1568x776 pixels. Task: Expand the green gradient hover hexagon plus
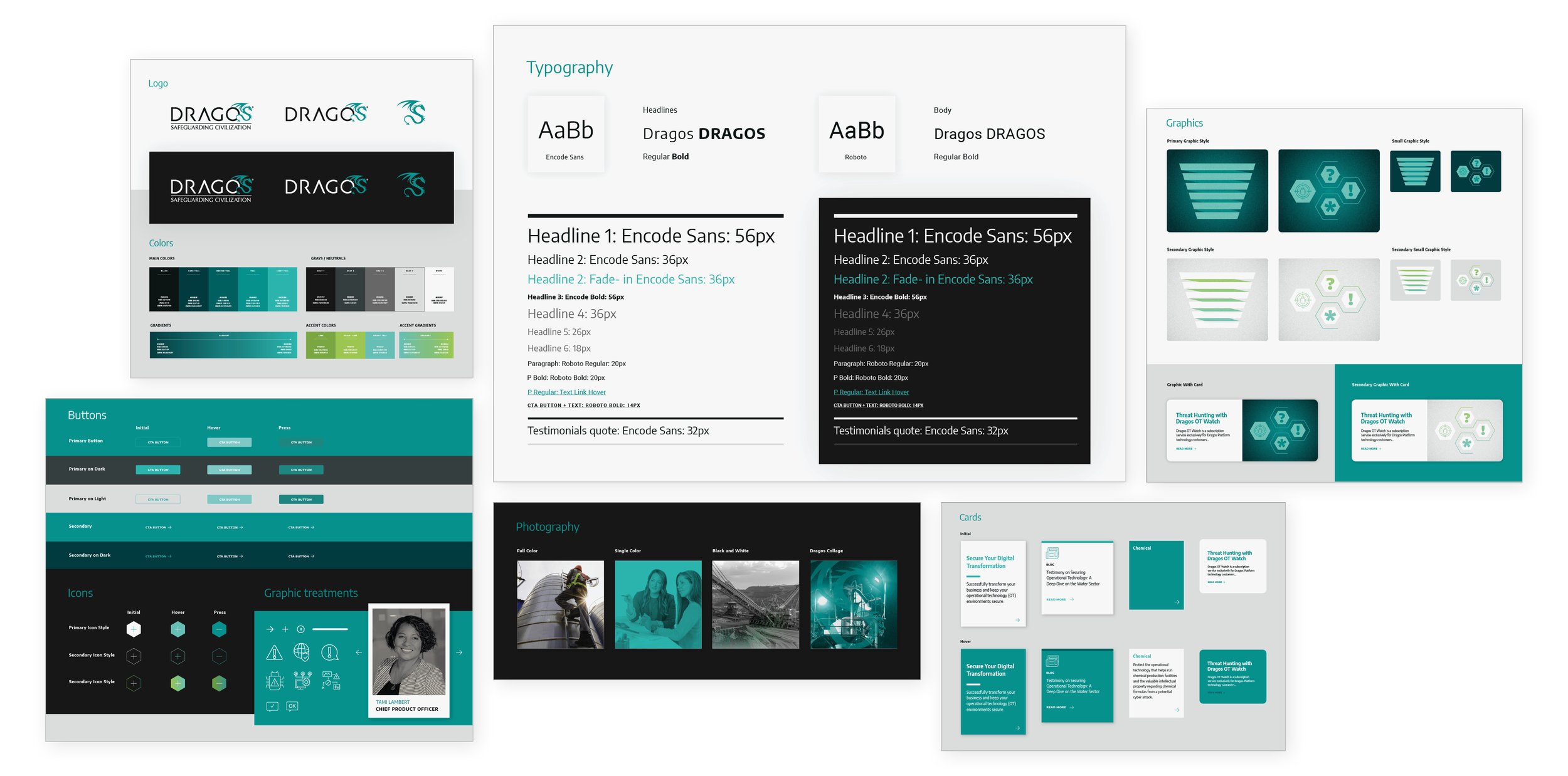(x=178, y=683)
